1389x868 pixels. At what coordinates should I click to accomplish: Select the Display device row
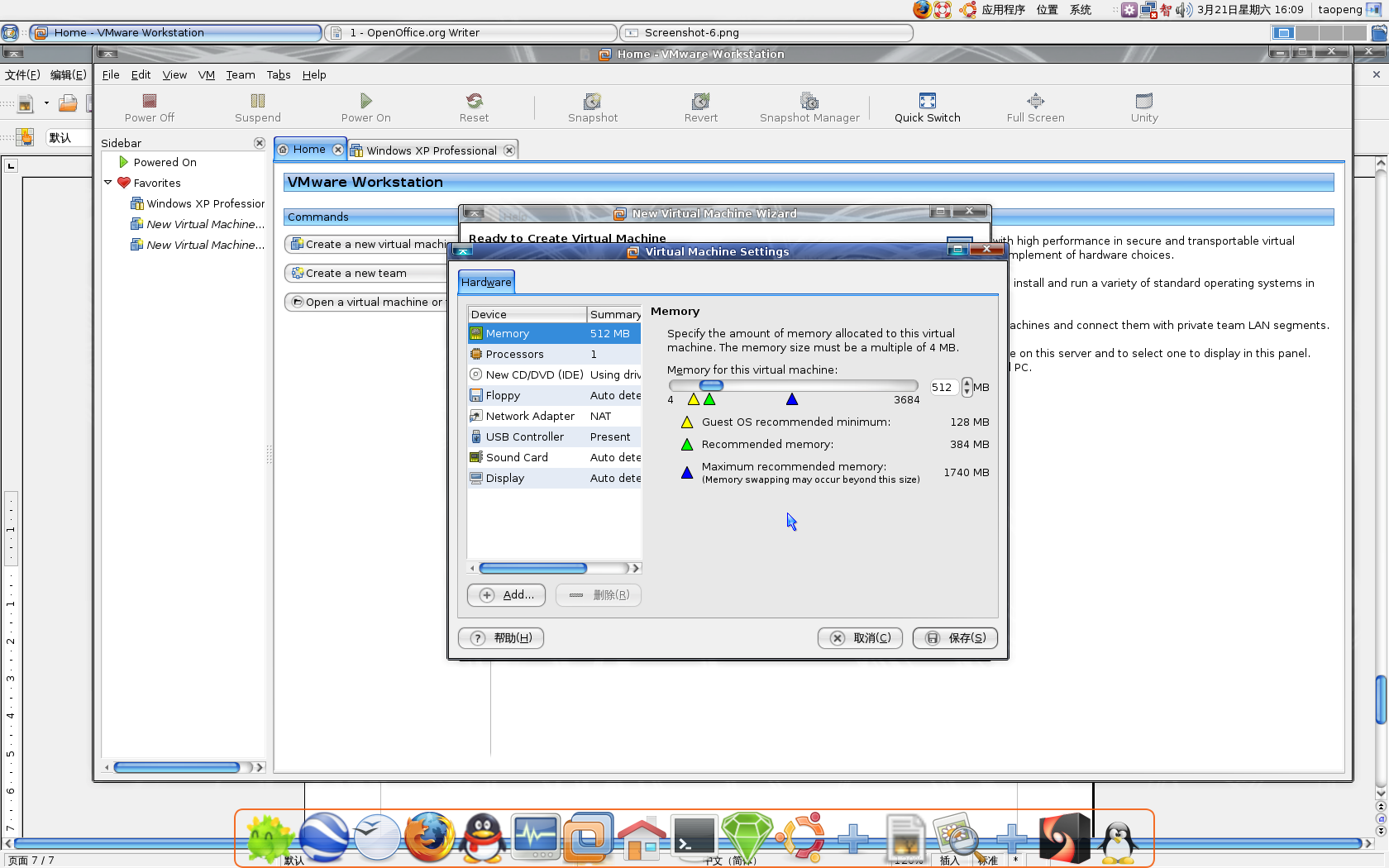pos(554,478)
